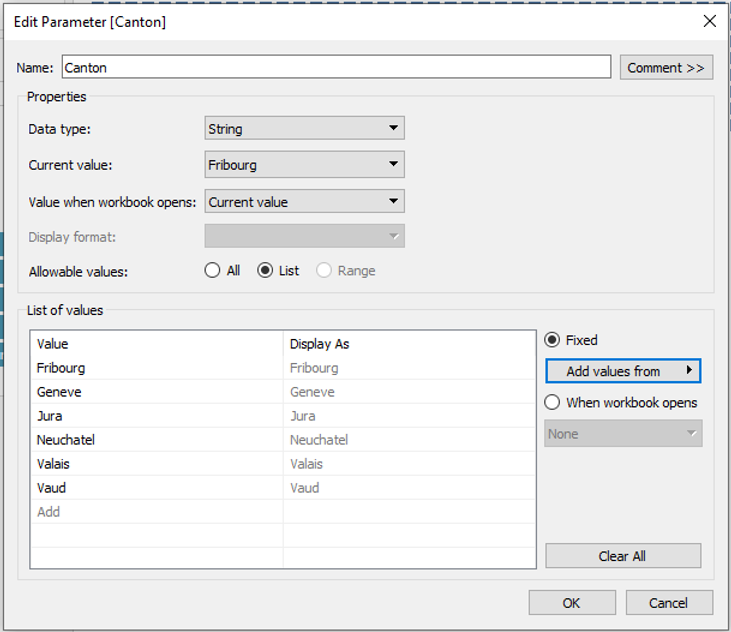Image resolution: width=731 pixels, height=632 pixels.
Task: Select the Vaud value cell
Action: point(157,488)
